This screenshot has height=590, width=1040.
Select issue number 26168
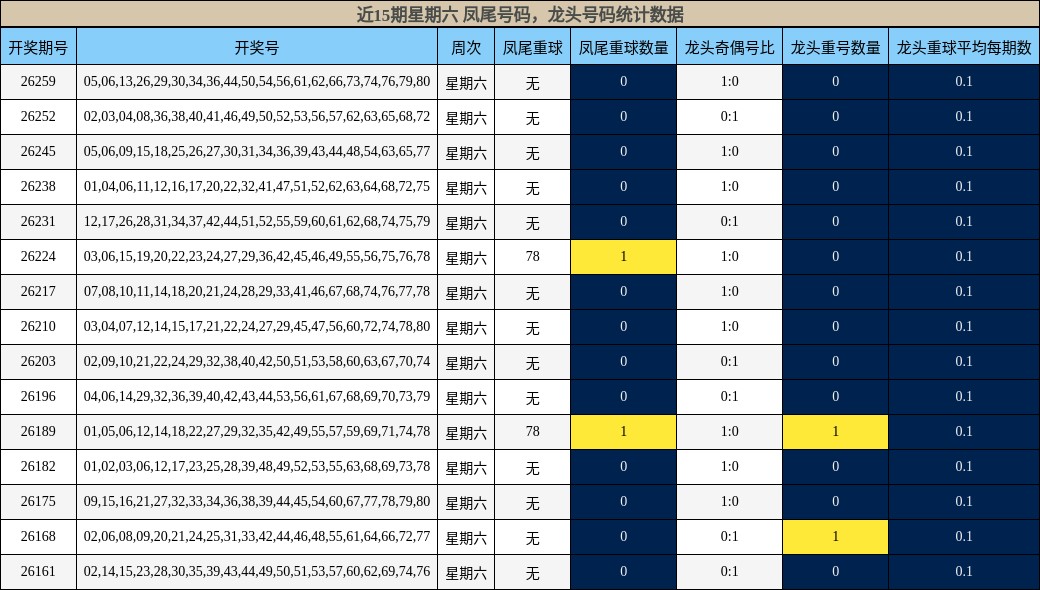click(x=38, y=536)
